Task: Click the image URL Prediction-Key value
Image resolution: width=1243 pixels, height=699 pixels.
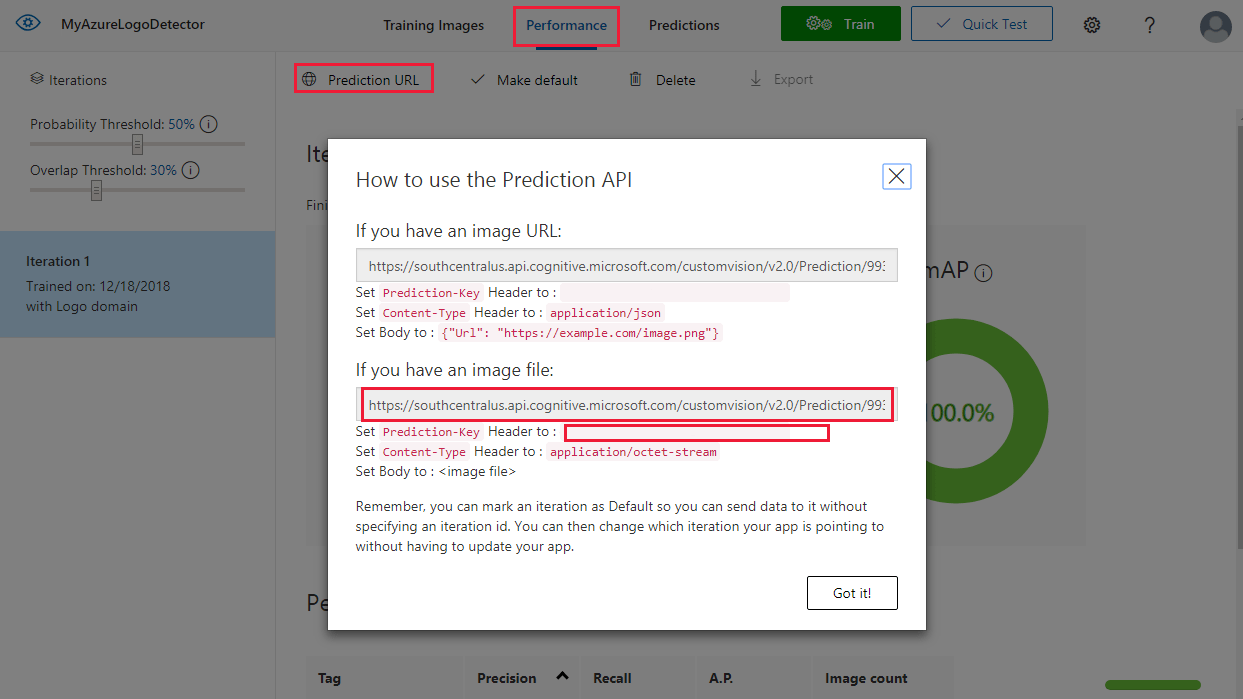Action: 675,293
